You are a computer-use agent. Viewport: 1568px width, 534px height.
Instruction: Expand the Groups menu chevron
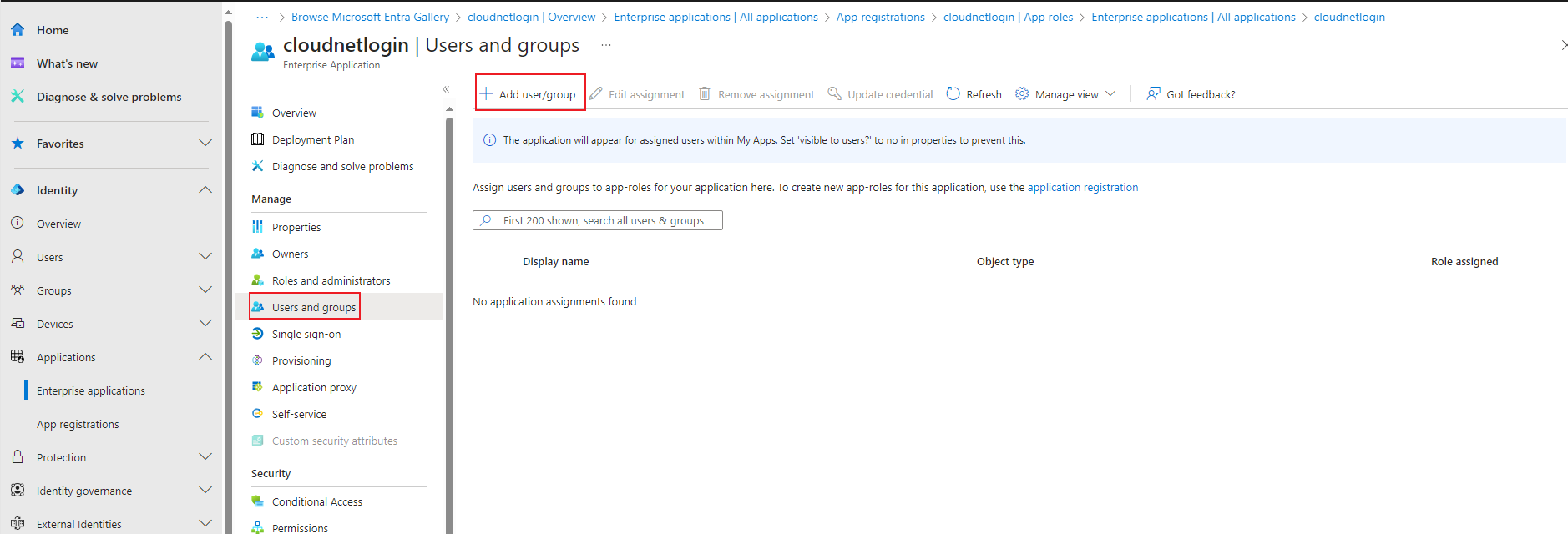point(205,290)
